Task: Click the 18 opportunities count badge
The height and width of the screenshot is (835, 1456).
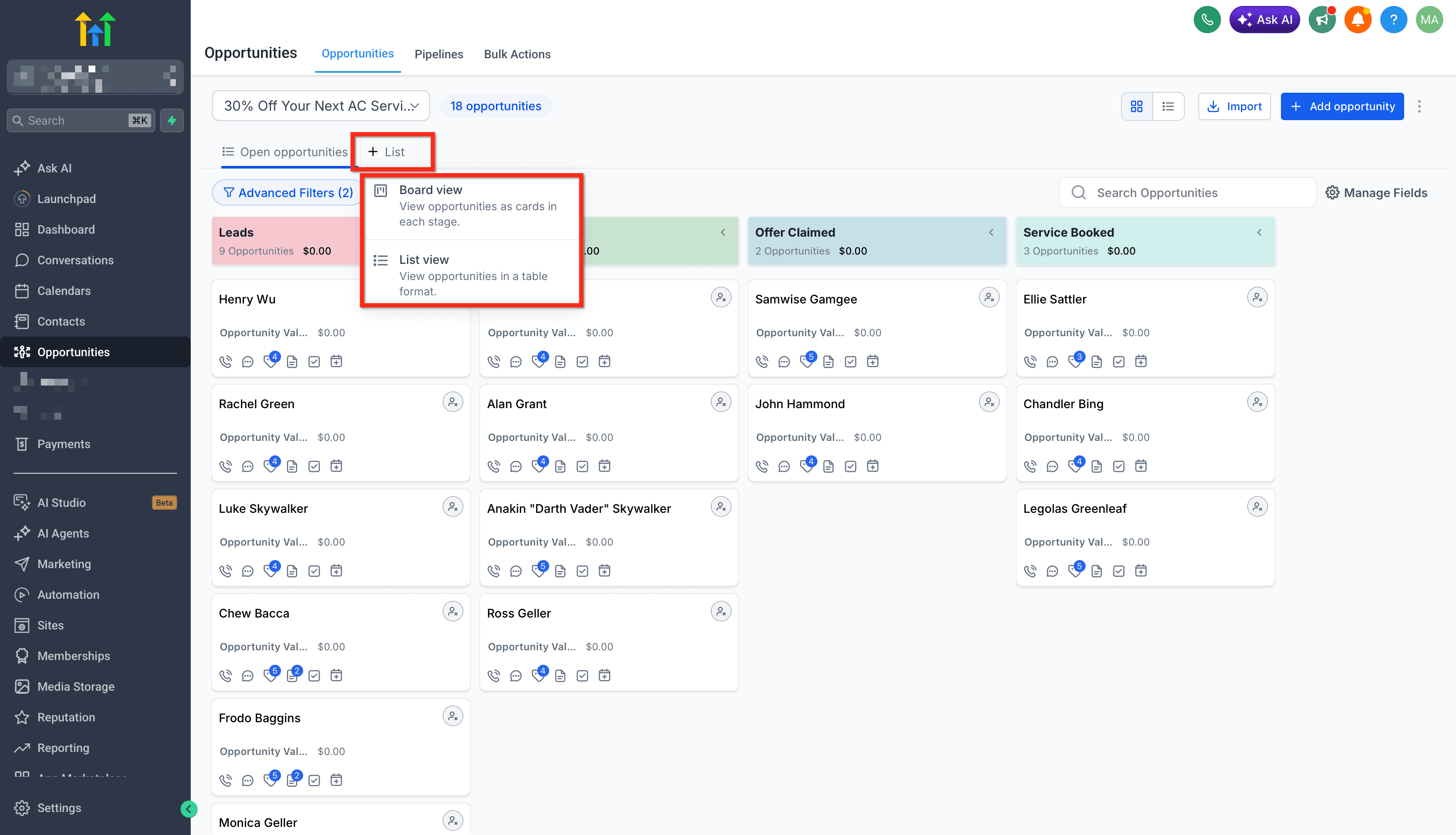Action: click(x=496, y=106)
